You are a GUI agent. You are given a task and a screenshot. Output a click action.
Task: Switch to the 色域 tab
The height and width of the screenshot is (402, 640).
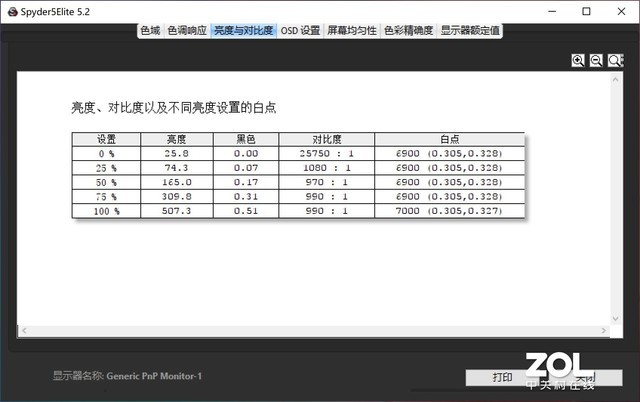point(150,31)
